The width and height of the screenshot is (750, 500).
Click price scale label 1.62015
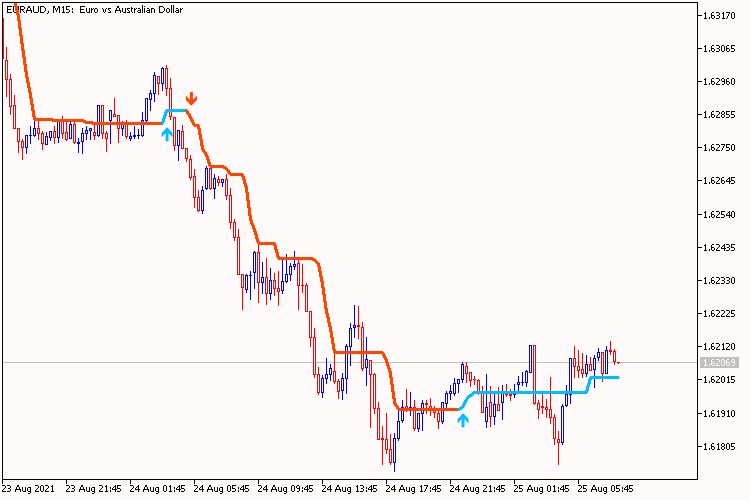click(x=719, y=380)
